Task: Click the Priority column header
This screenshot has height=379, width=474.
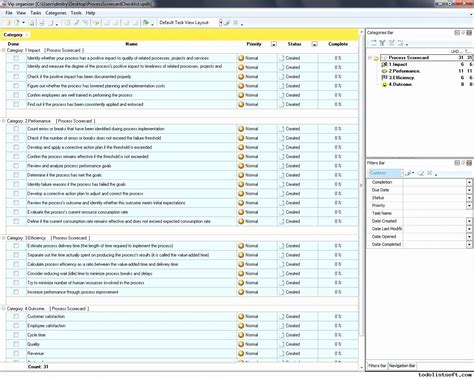Action: point(254,44)
